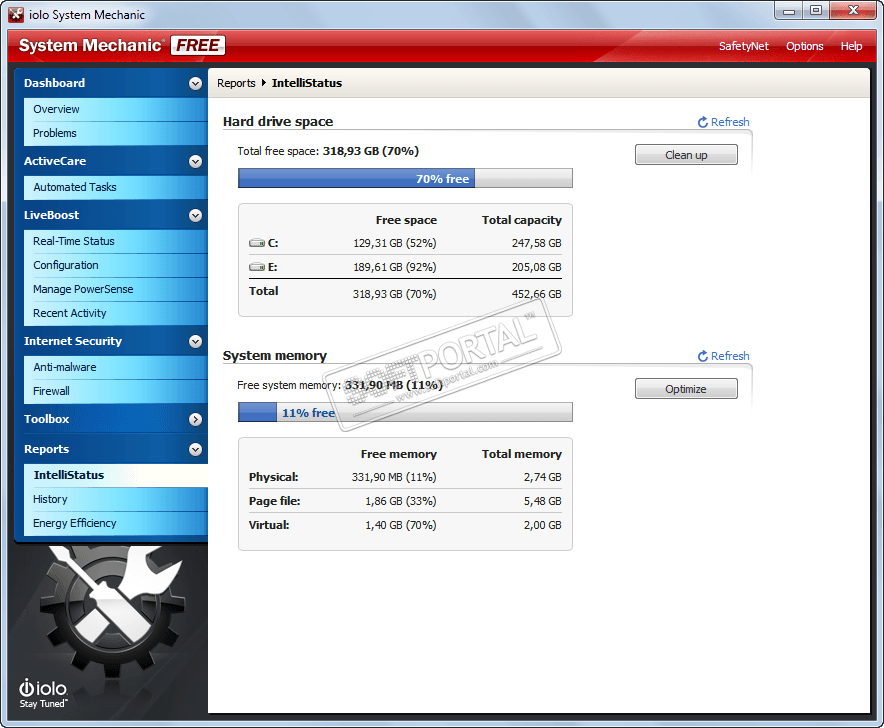The height and width of the screenshot is (728, 884).
Task: Open LiveBoost Configuration
Action: [116, 265]
